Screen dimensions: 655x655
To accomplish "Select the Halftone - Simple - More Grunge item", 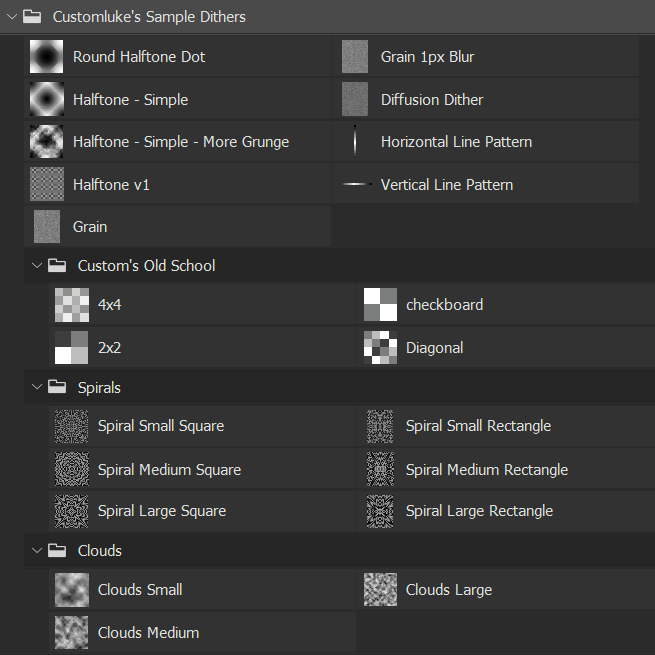I will (x=181, y=142).
